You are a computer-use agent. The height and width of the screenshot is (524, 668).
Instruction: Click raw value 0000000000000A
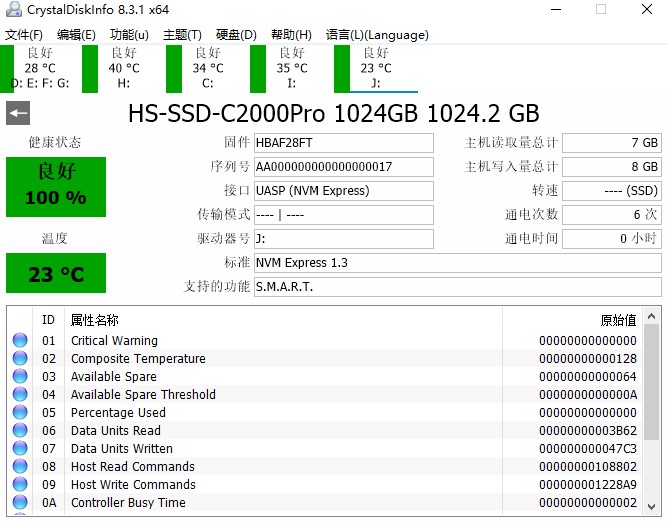click(x=588, y=394)
